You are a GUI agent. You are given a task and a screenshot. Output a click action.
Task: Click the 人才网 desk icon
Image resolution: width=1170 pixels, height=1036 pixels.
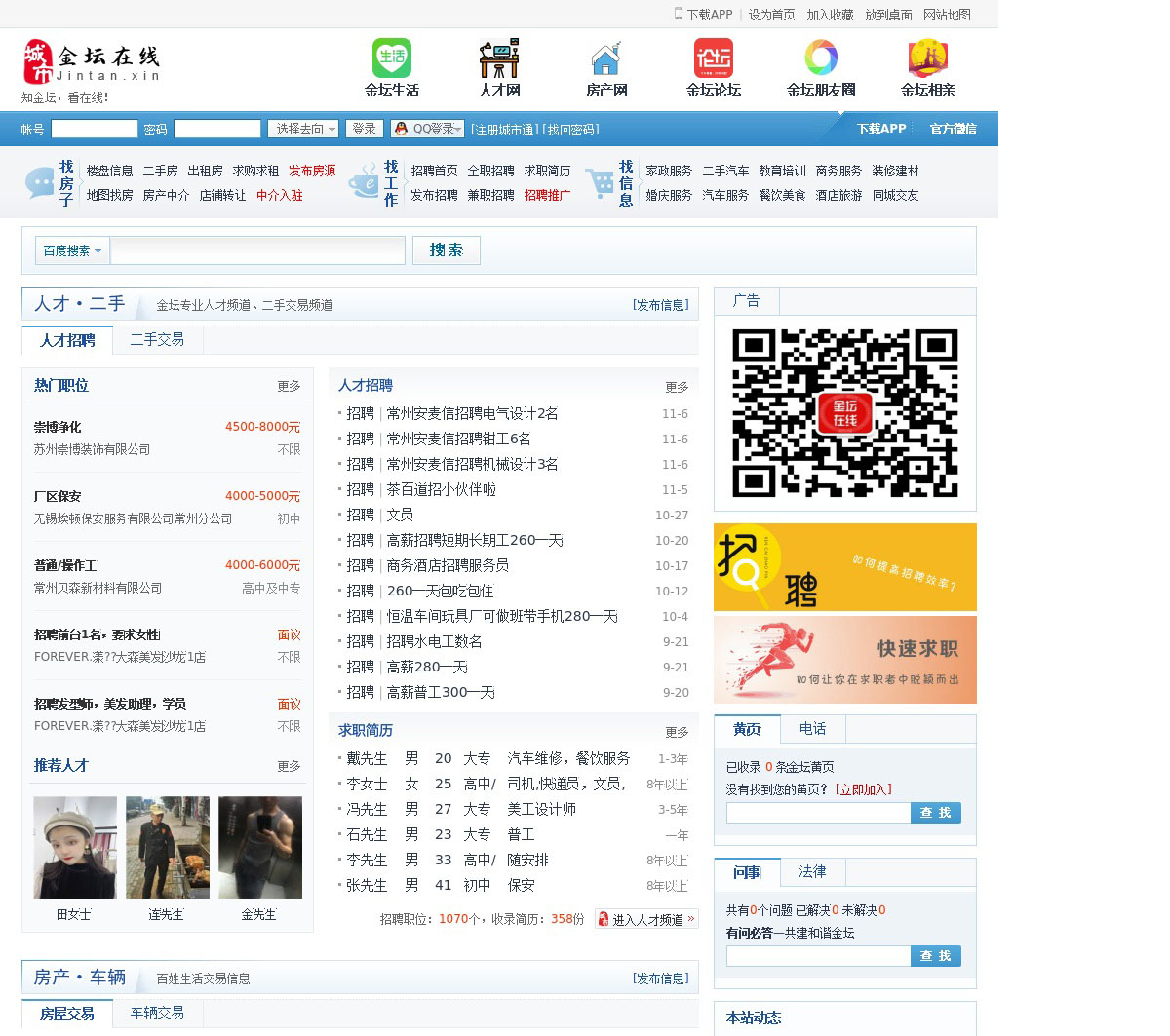click(499, 58)
